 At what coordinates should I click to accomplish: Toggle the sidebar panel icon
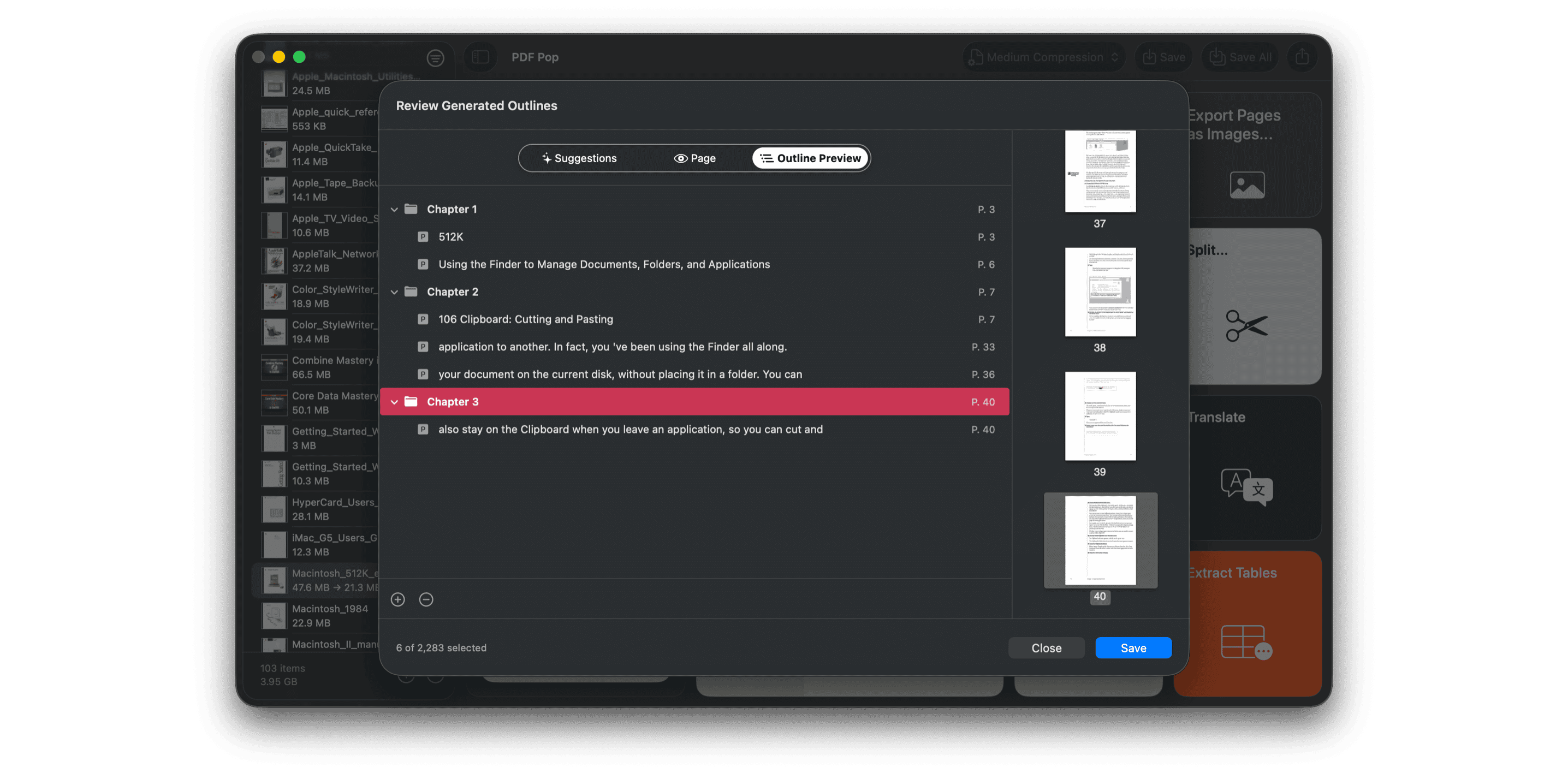(x=480, y=57)
